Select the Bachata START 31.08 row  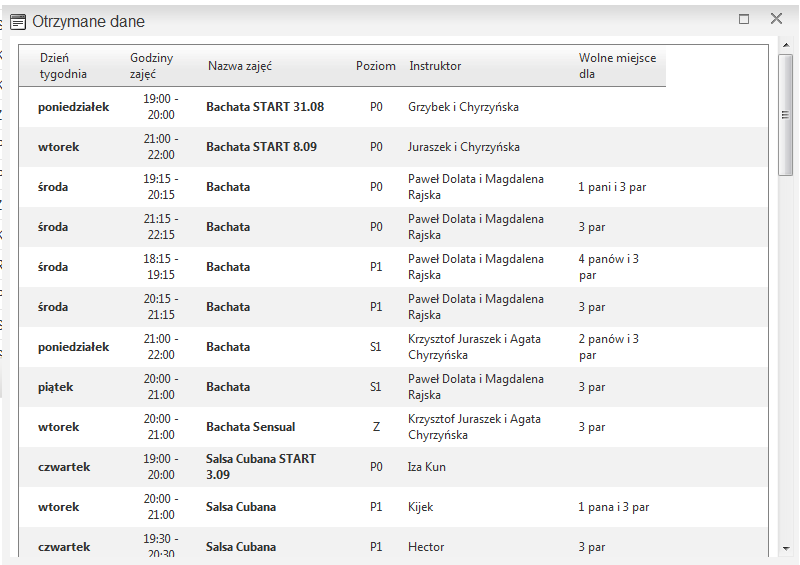pyautogui.click(x=265, y=107)
